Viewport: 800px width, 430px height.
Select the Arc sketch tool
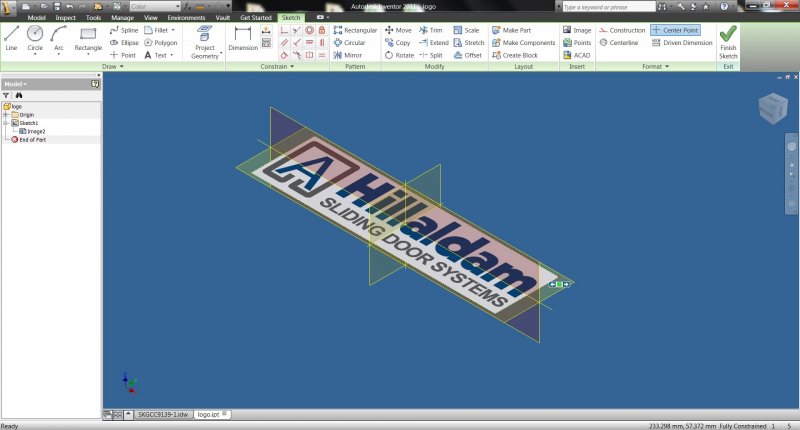59,38
